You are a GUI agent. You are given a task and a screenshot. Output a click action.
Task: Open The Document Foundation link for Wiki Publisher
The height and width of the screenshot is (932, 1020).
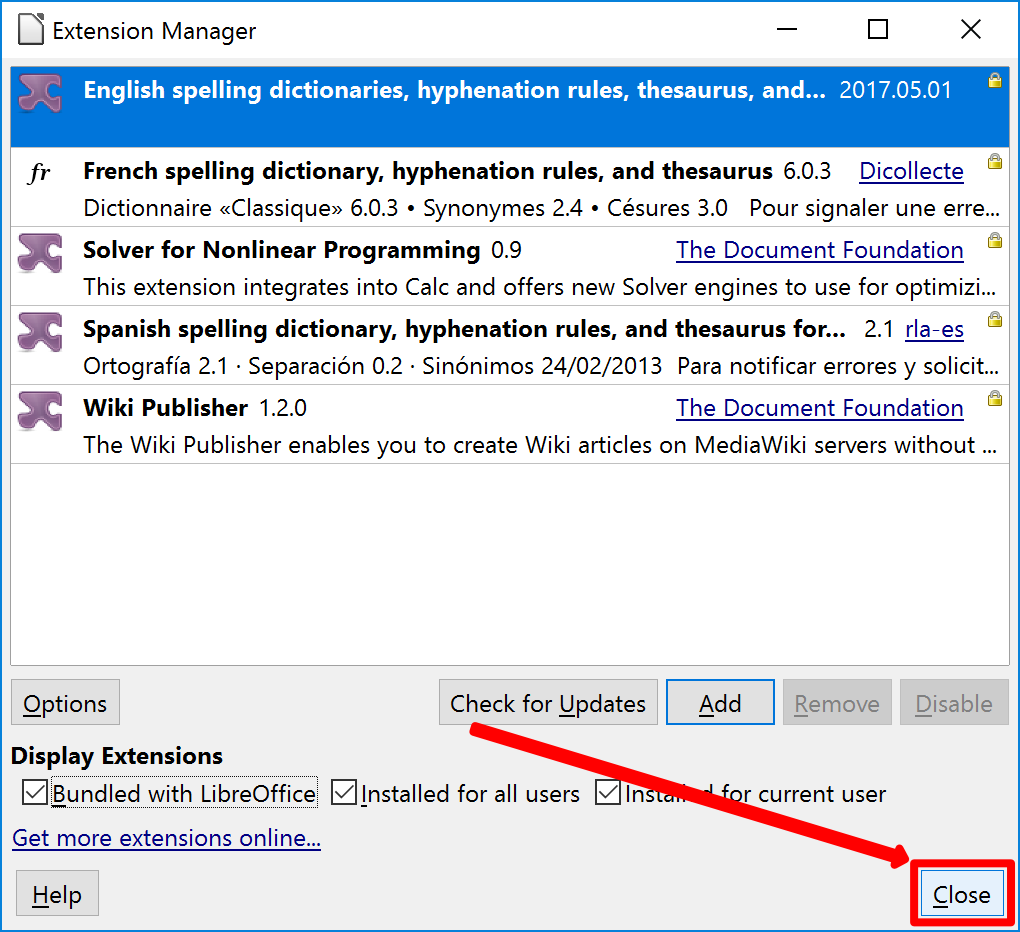pos(819,408)
